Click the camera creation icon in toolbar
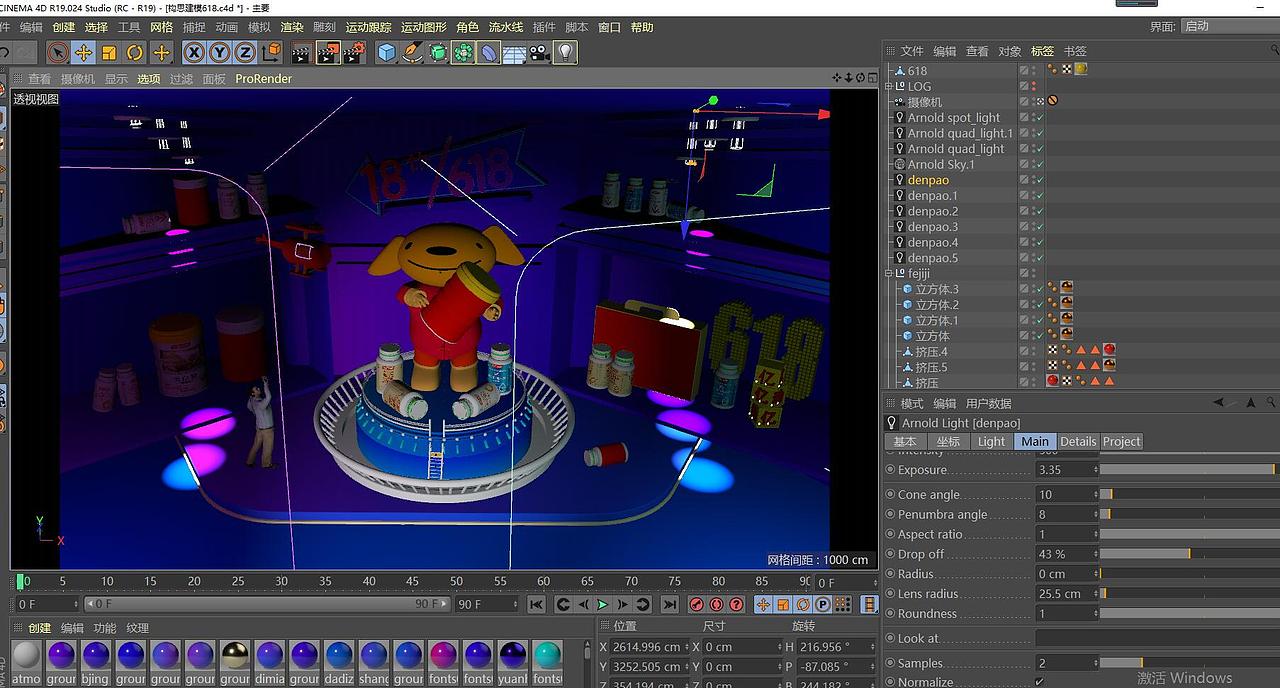Image resolution: width=1280 pixels, height=688 pixels. point(537,53)
